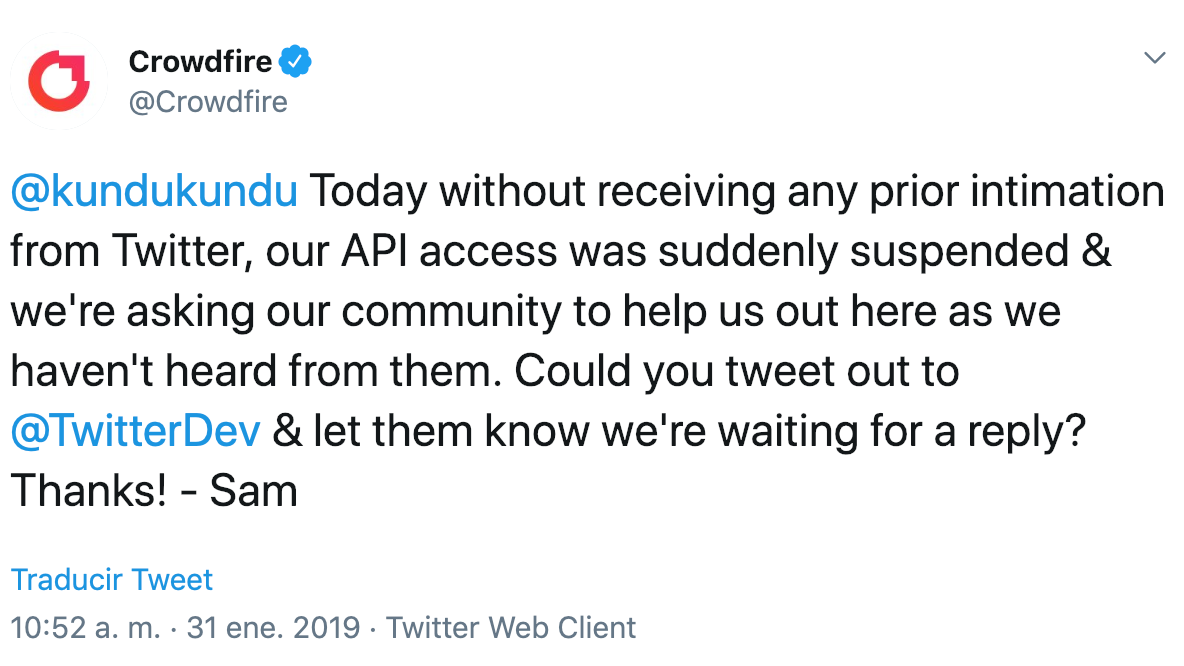Click the "Thanks! - Sam" signature line
Screen dimensions: 1184x666
coord(154,491)
